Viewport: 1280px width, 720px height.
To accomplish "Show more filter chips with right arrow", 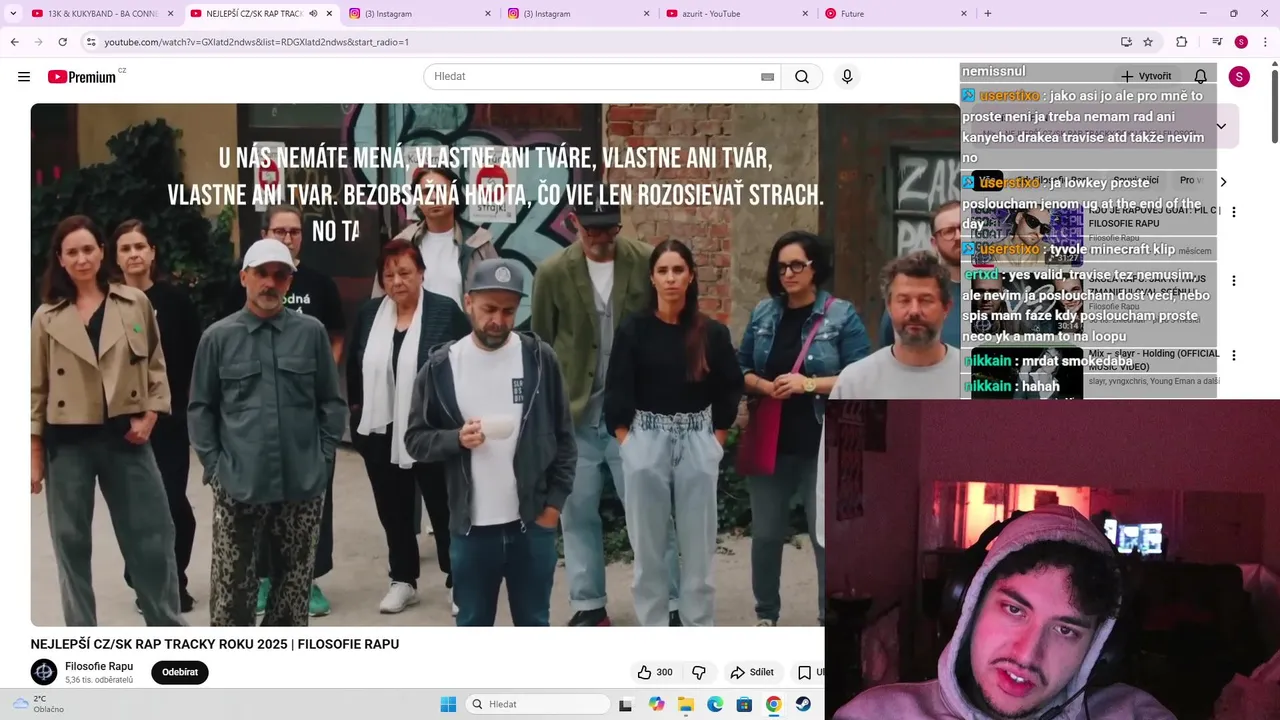I will (1223, 181).
